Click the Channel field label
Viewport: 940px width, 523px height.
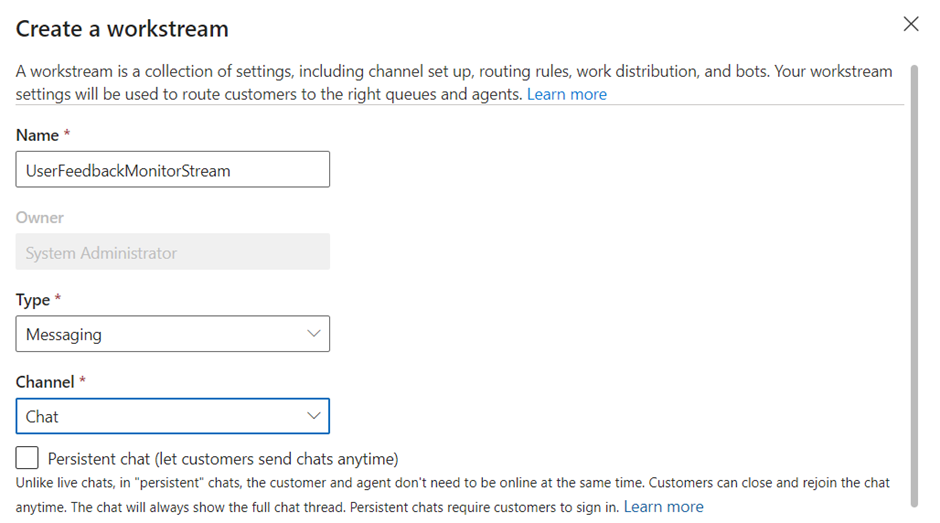pos(45,382)
